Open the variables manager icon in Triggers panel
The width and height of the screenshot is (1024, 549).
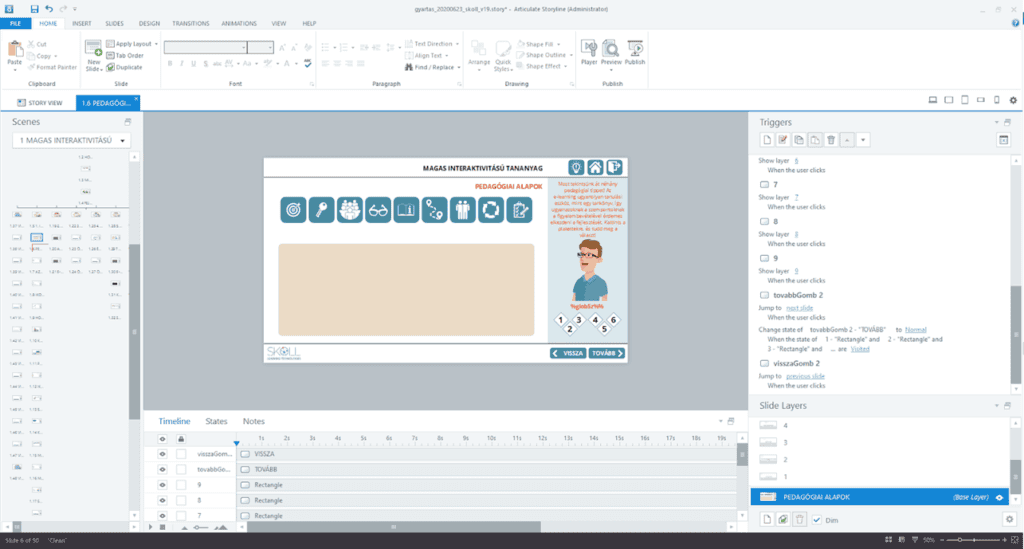(x=1004, y=140)
